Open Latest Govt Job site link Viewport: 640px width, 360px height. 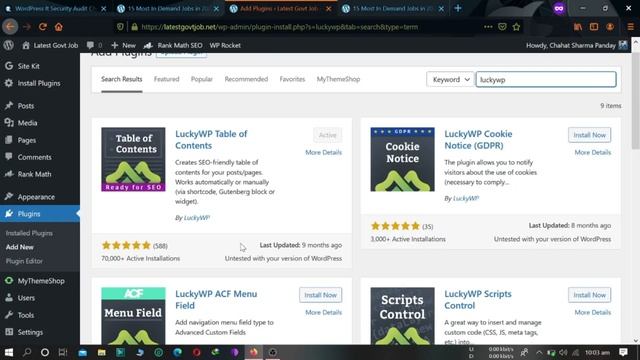pyautogui.click(x=50, y=45)
